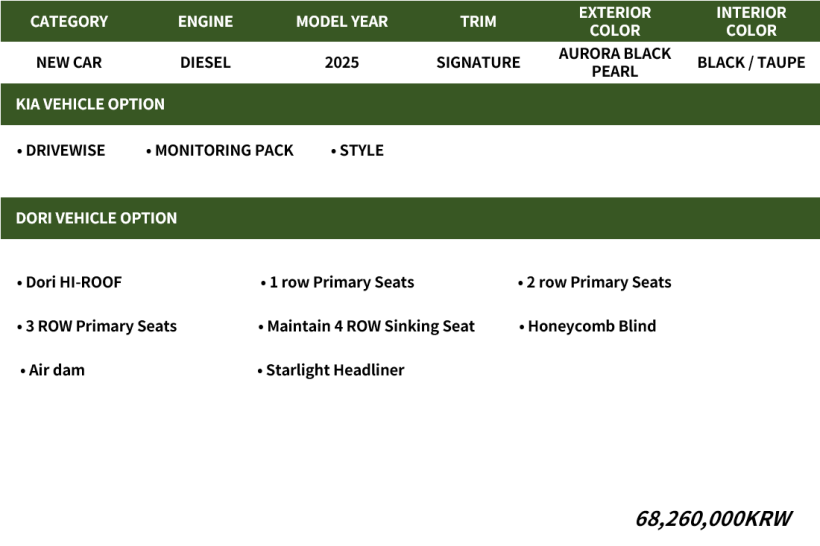Click the 68,260,000KRW total price
This screenshot has height=546, width=820.
coord(713,518)
